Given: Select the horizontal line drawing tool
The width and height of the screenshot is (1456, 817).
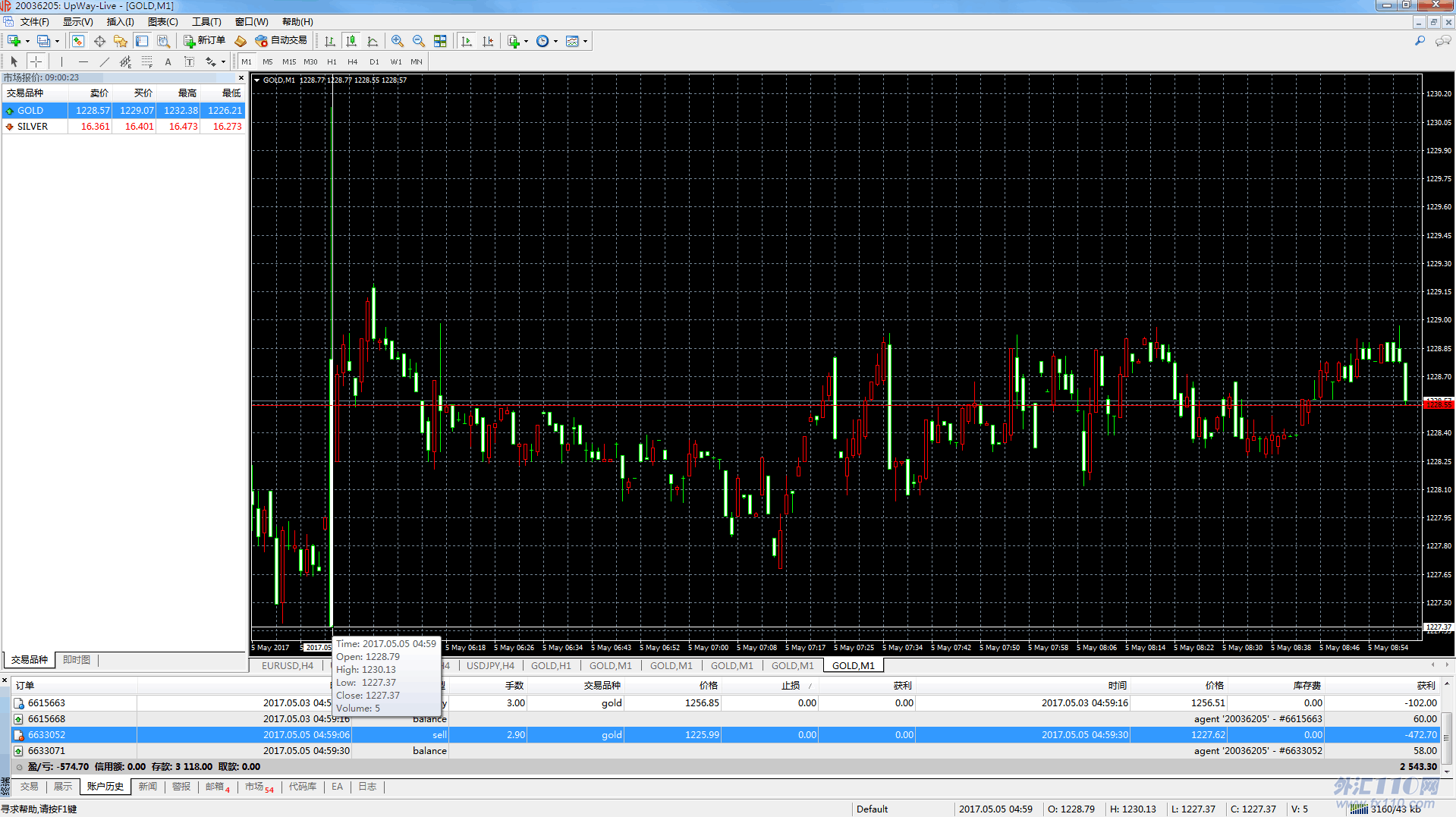Looking at the screenshot, I should click(x=83, y=61).
